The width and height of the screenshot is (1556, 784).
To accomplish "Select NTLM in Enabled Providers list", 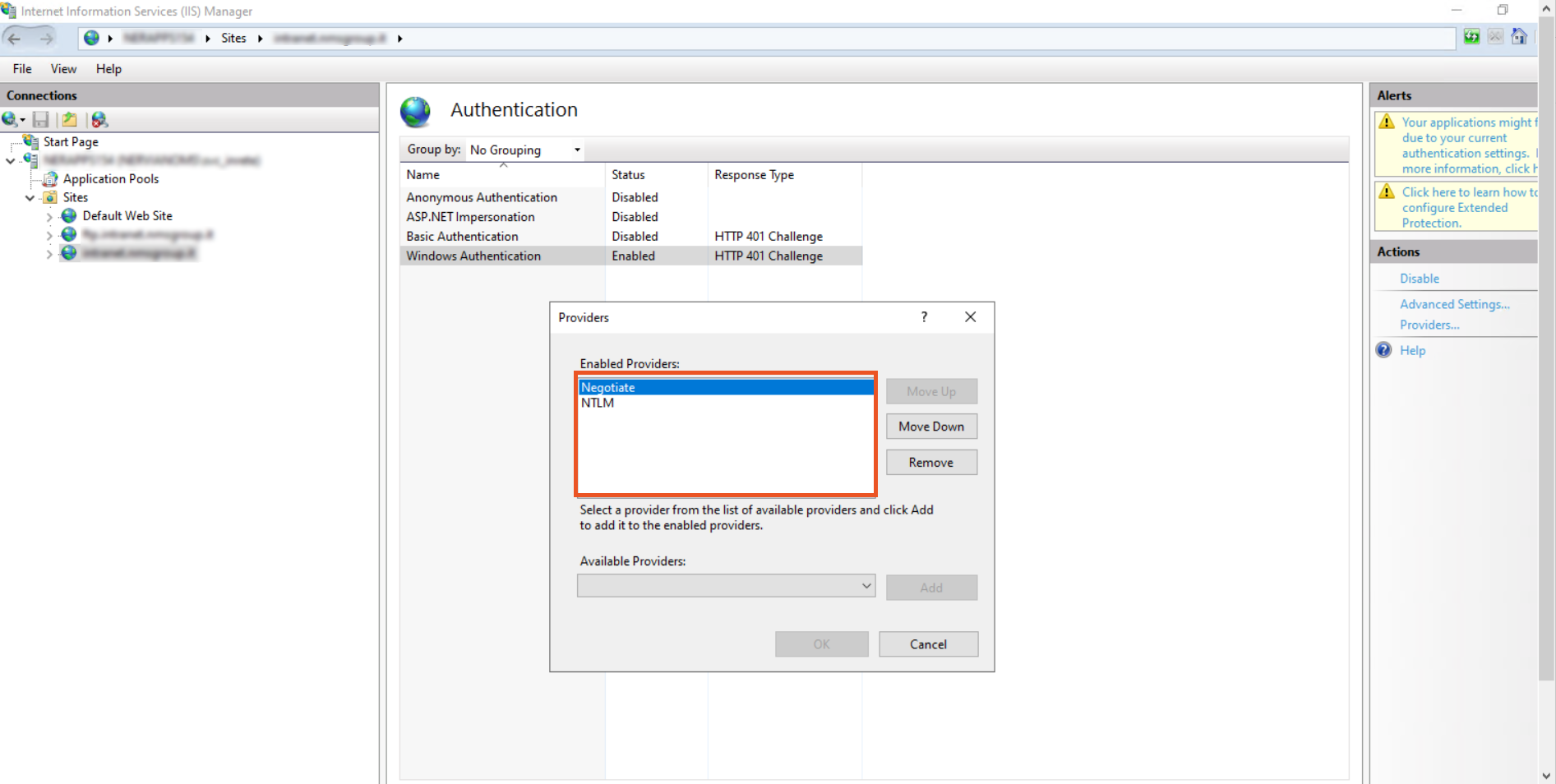I will tap(727, 403).
